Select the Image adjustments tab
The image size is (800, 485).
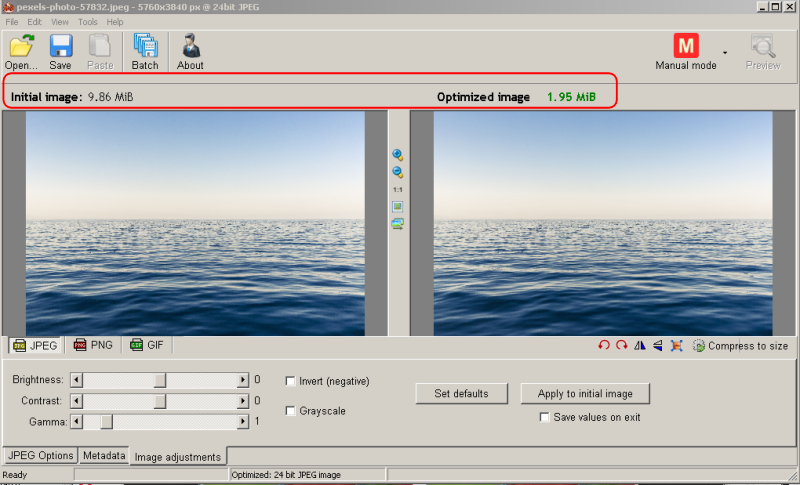click(178, 457)
